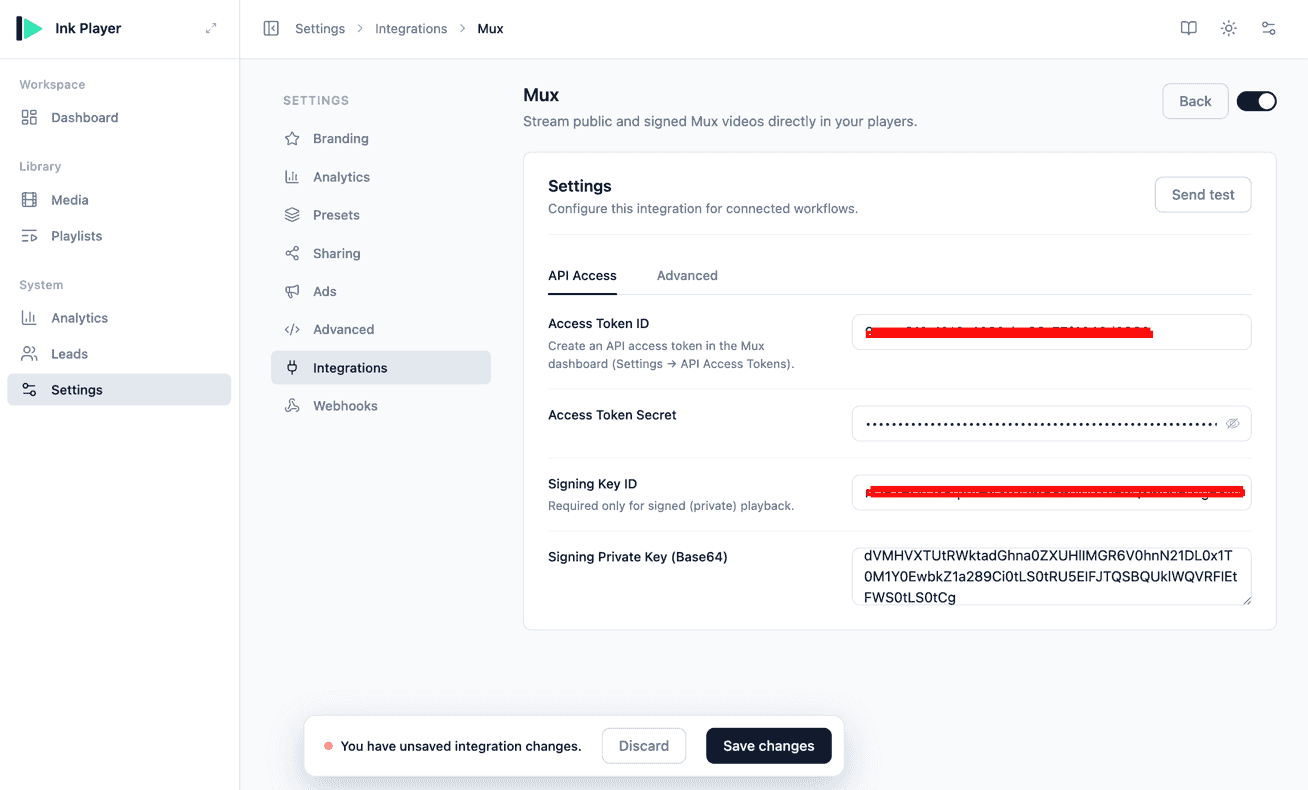Image resolution: width=1308 pixels, height=790 pixels.
Task: Click the Sharing share icon
Action: coord(292,253)
